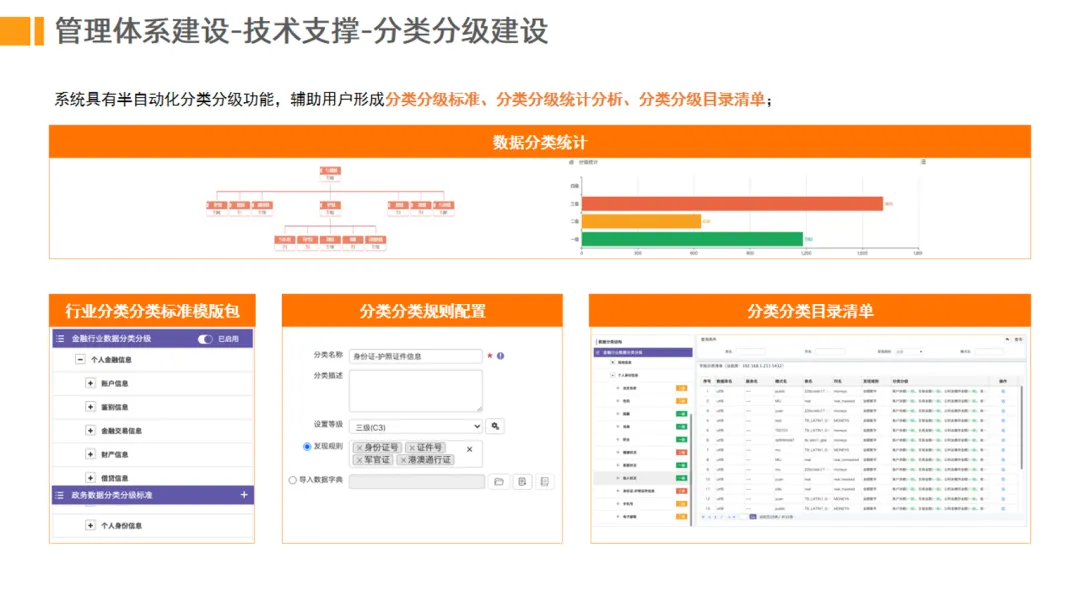1080x608 pixels.
Task: Click the gear icon beside 设置等级 dropdown
Action: coord(495,426)
